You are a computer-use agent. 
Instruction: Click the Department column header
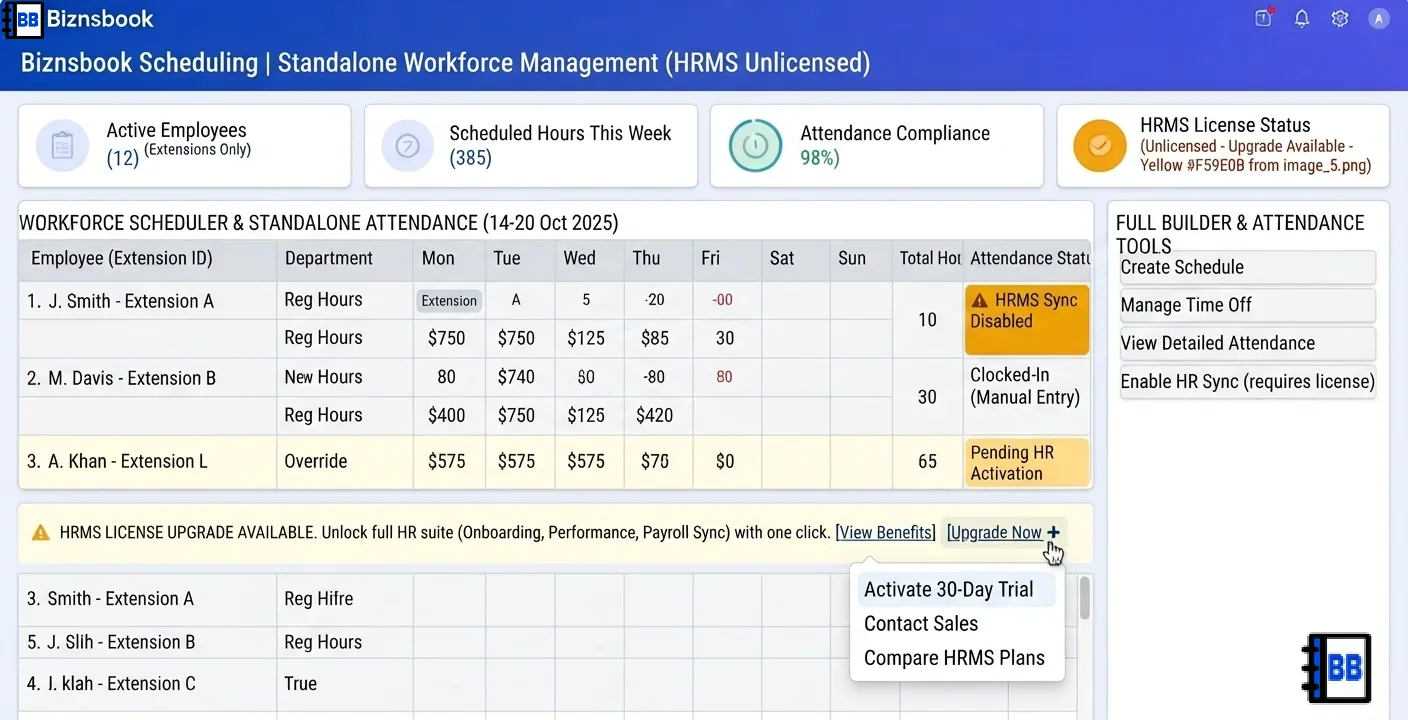(x=344, y=258)
